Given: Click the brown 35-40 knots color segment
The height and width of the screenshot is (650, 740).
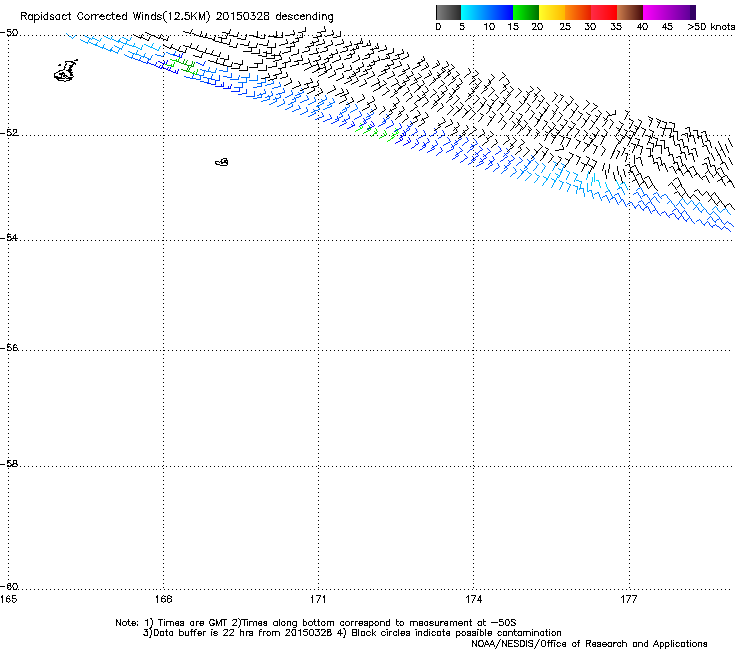Looking at the screenshot, I should coord(630,12).
